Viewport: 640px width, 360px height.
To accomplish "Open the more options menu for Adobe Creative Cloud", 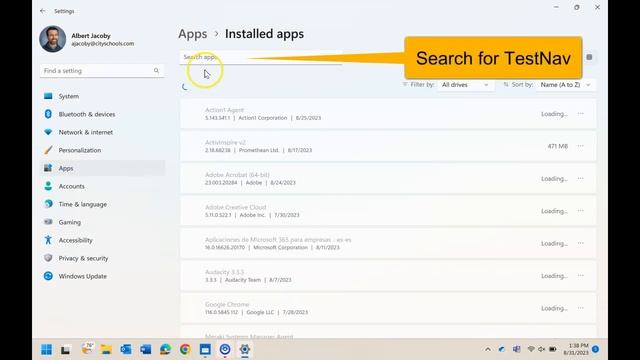I will pos(580,211).
